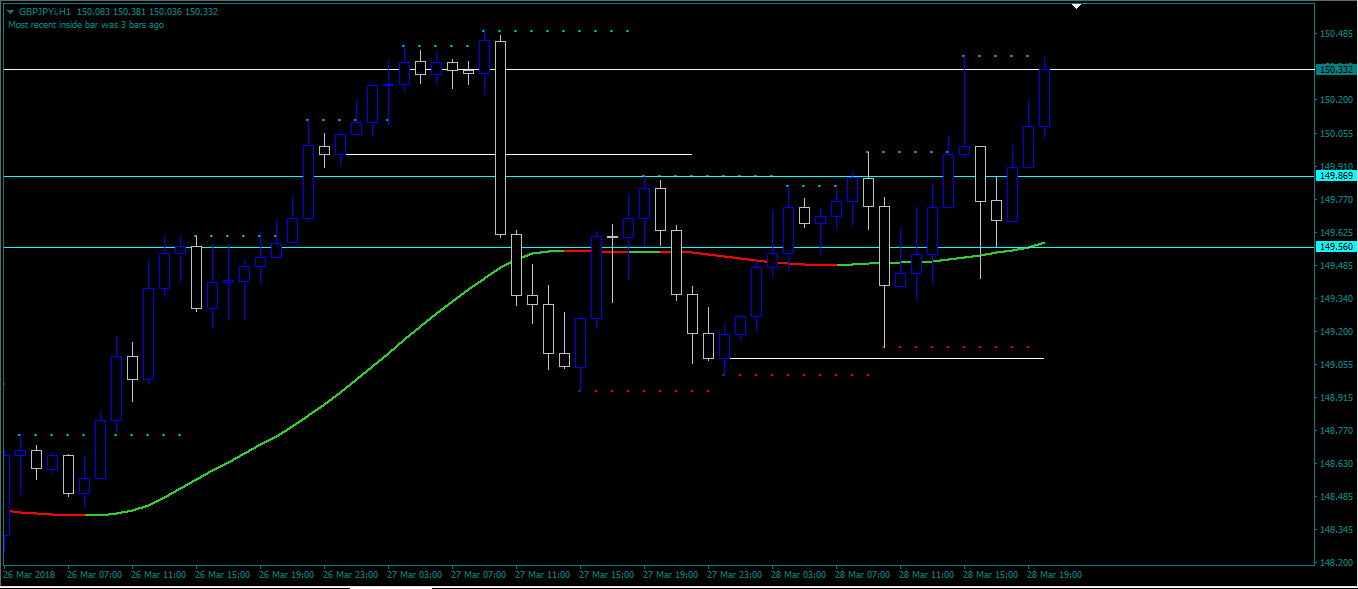Click the '28 Mar 03:00' time axis label
Screen dimensions: 1358x589
799,575
